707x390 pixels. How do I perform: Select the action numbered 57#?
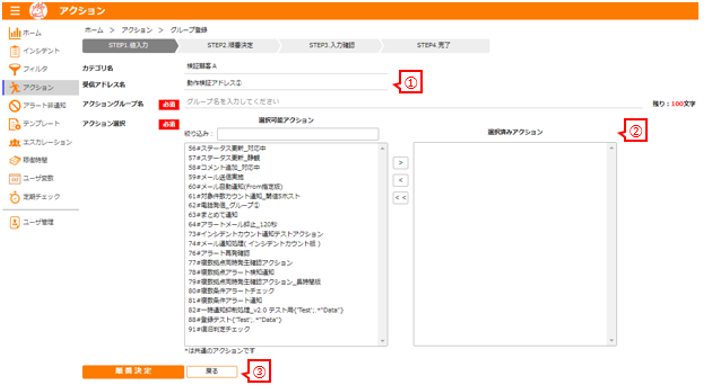click(x=224, y=158)
